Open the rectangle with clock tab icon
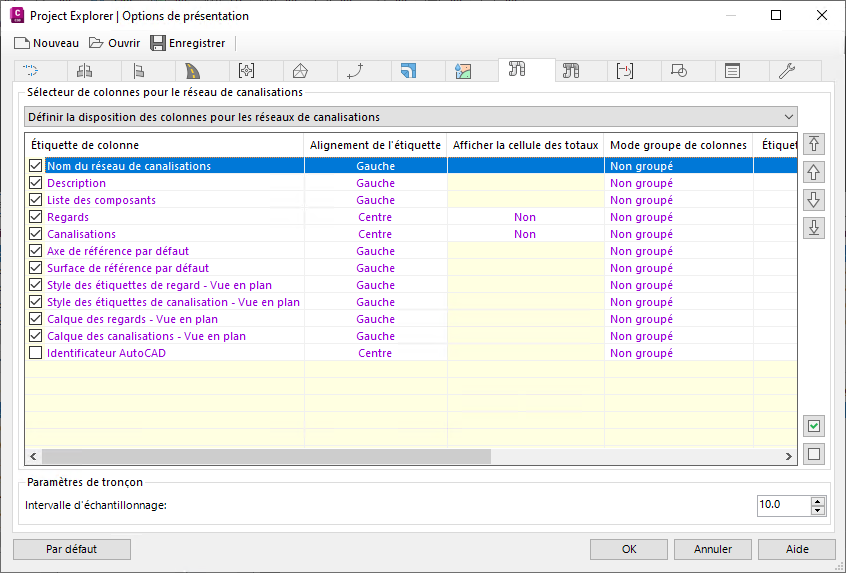The height and width of the screenshot is (573, 846). 679,71
